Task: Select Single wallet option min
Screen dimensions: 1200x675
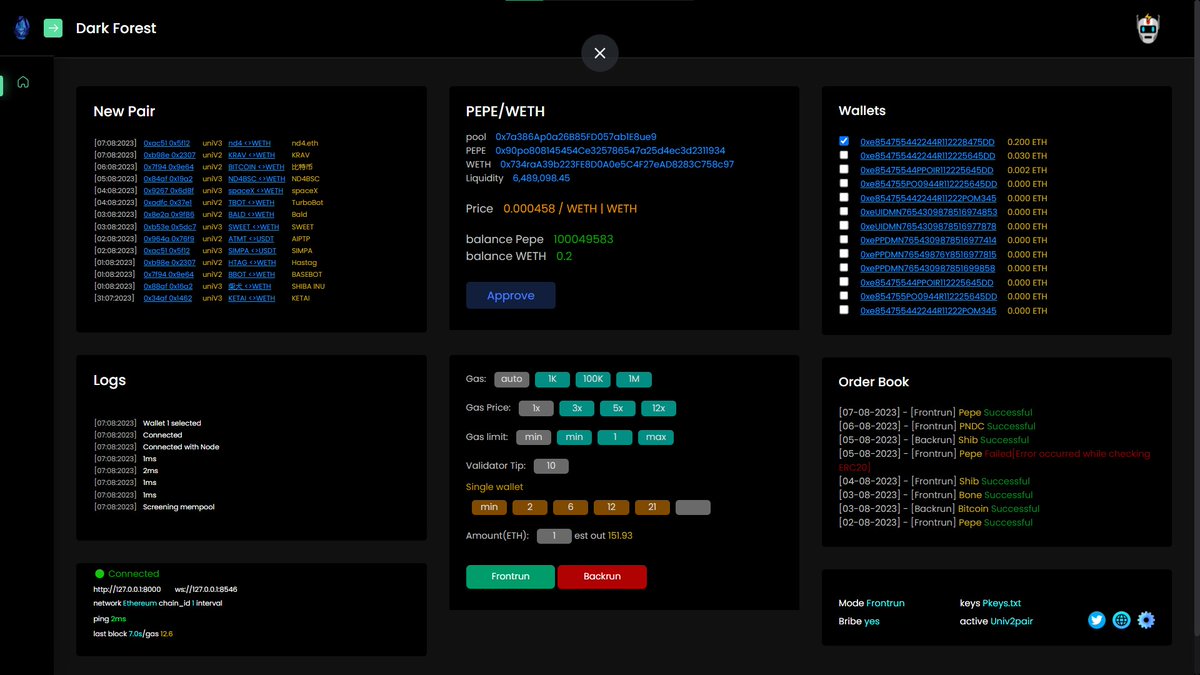Action: 489,507
